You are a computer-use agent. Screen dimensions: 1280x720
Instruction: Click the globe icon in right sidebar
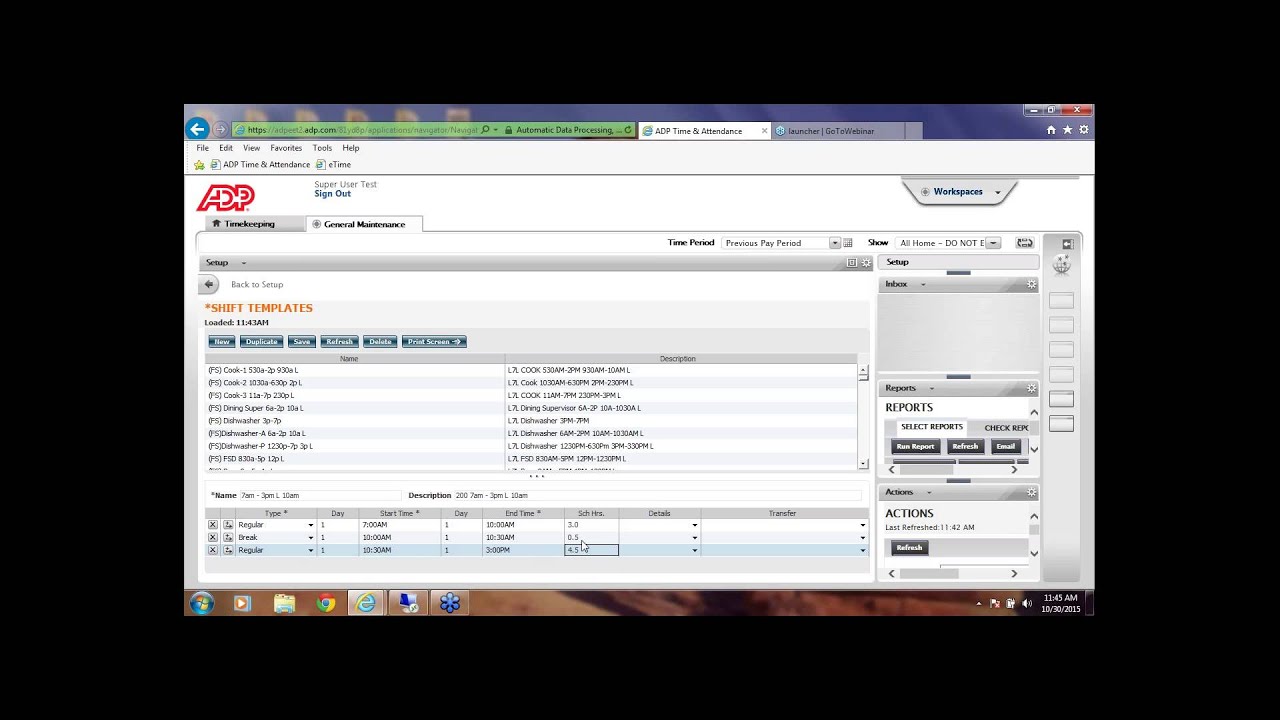point(1062,265)
